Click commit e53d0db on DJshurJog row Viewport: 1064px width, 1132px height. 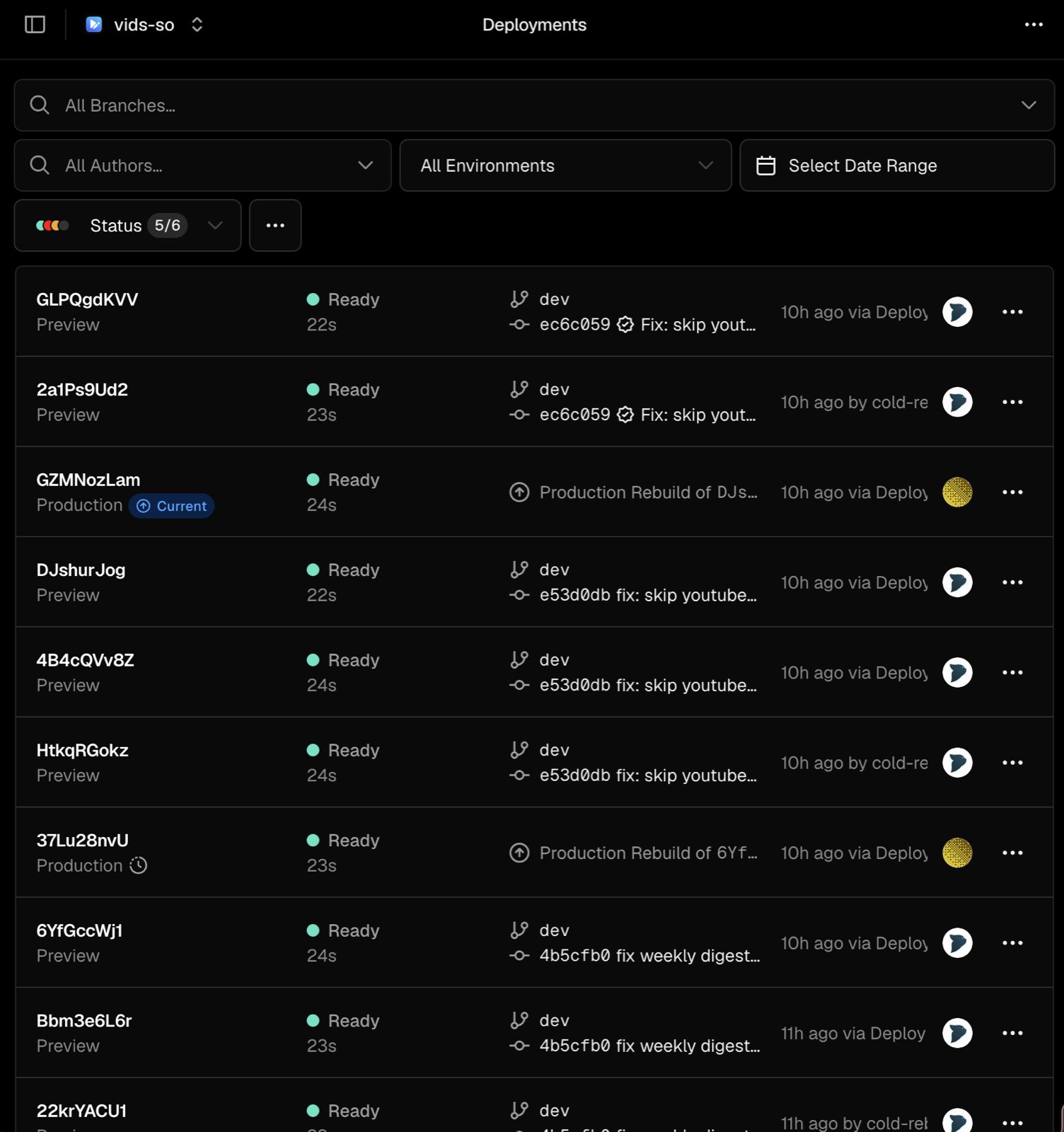(x=574, y=596)
